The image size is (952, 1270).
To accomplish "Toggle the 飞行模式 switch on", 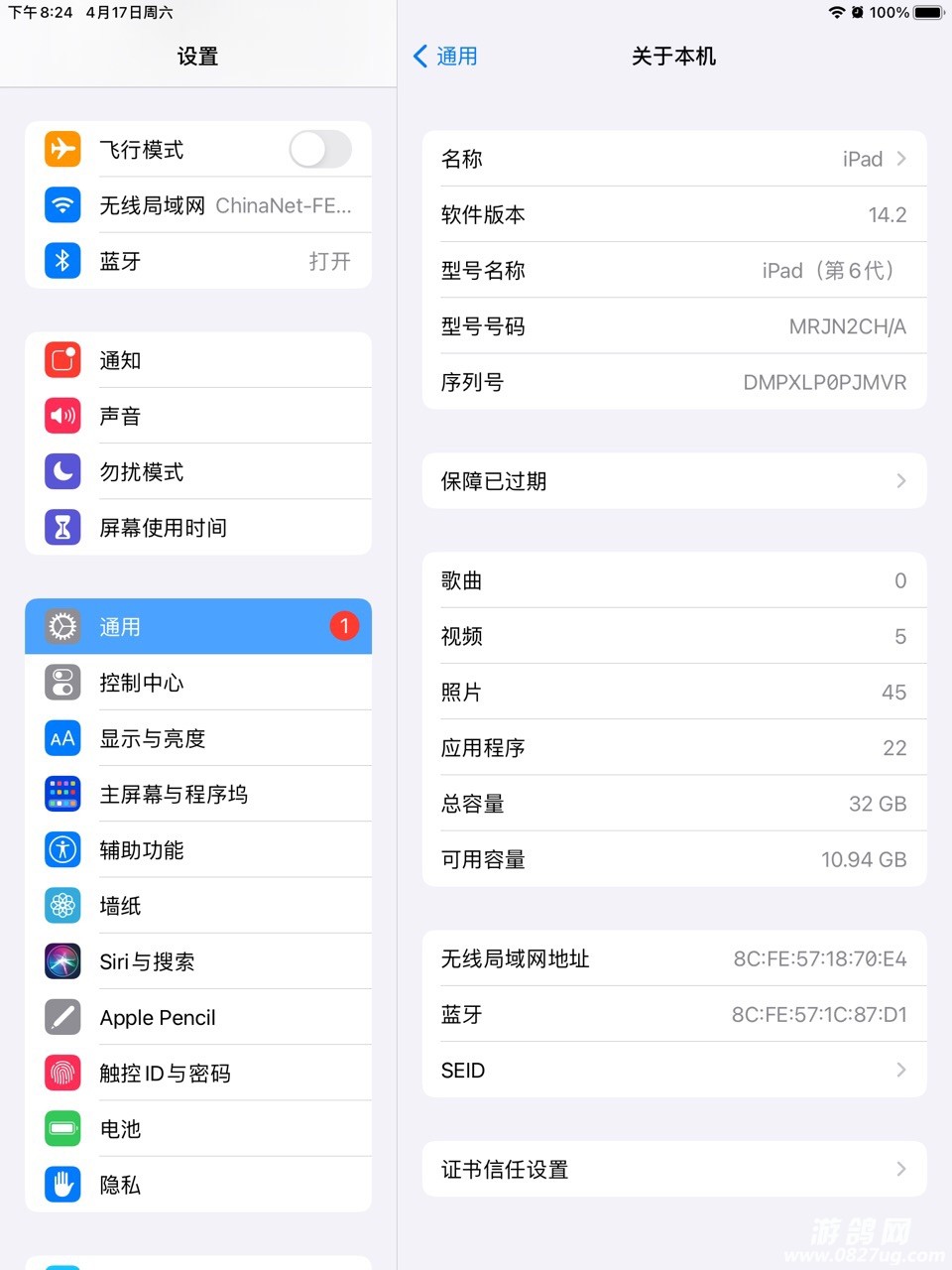I will (x=320, y=150).
